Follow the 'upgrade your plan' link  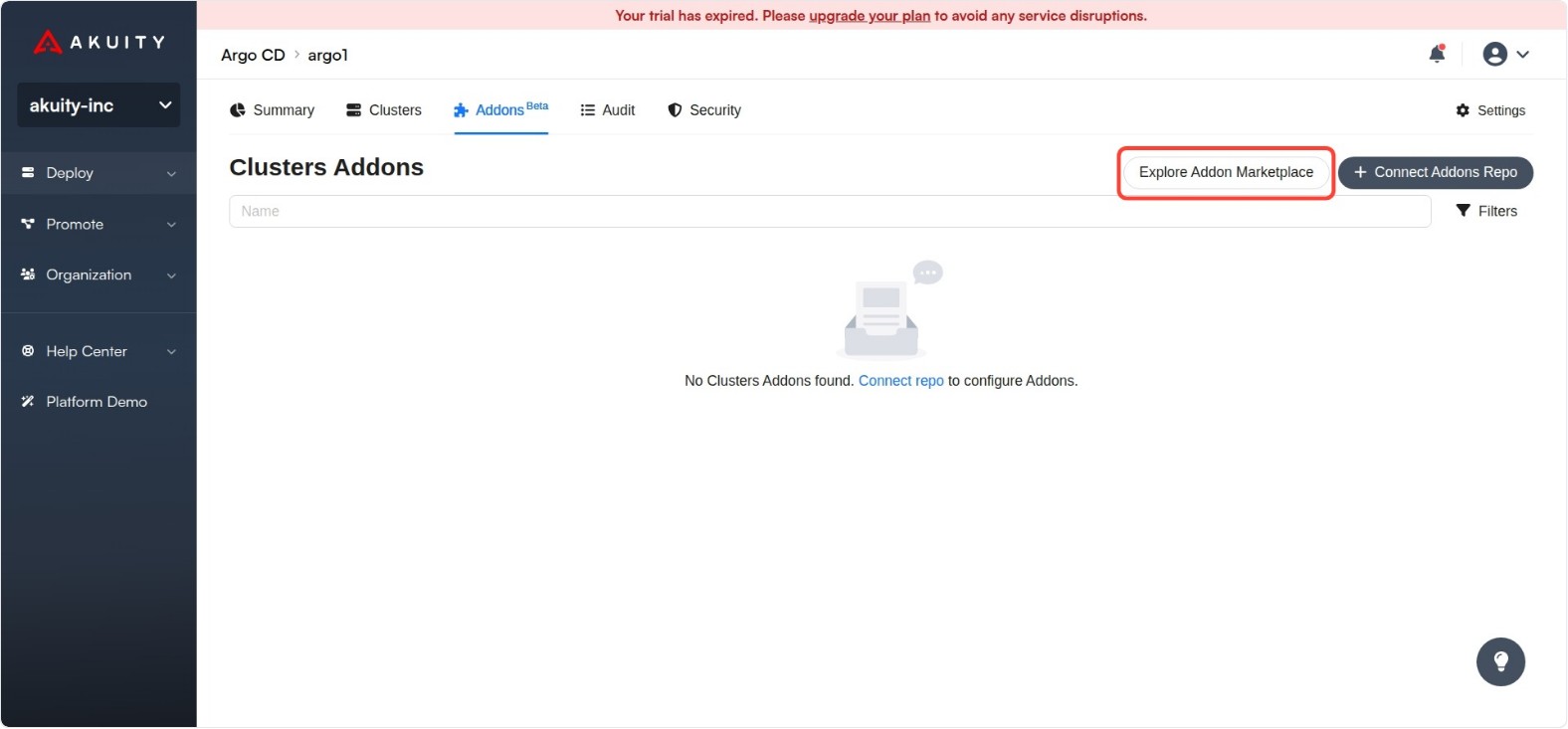[870, 16]
